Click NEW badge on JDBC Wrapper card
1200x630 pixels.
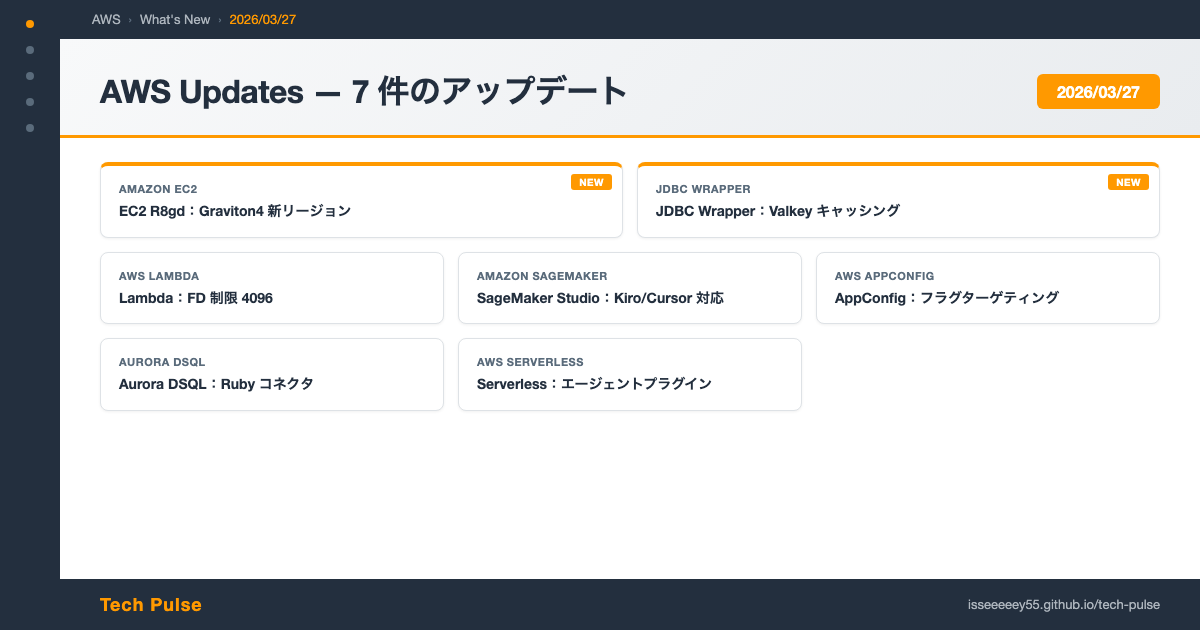point(1128,182)
